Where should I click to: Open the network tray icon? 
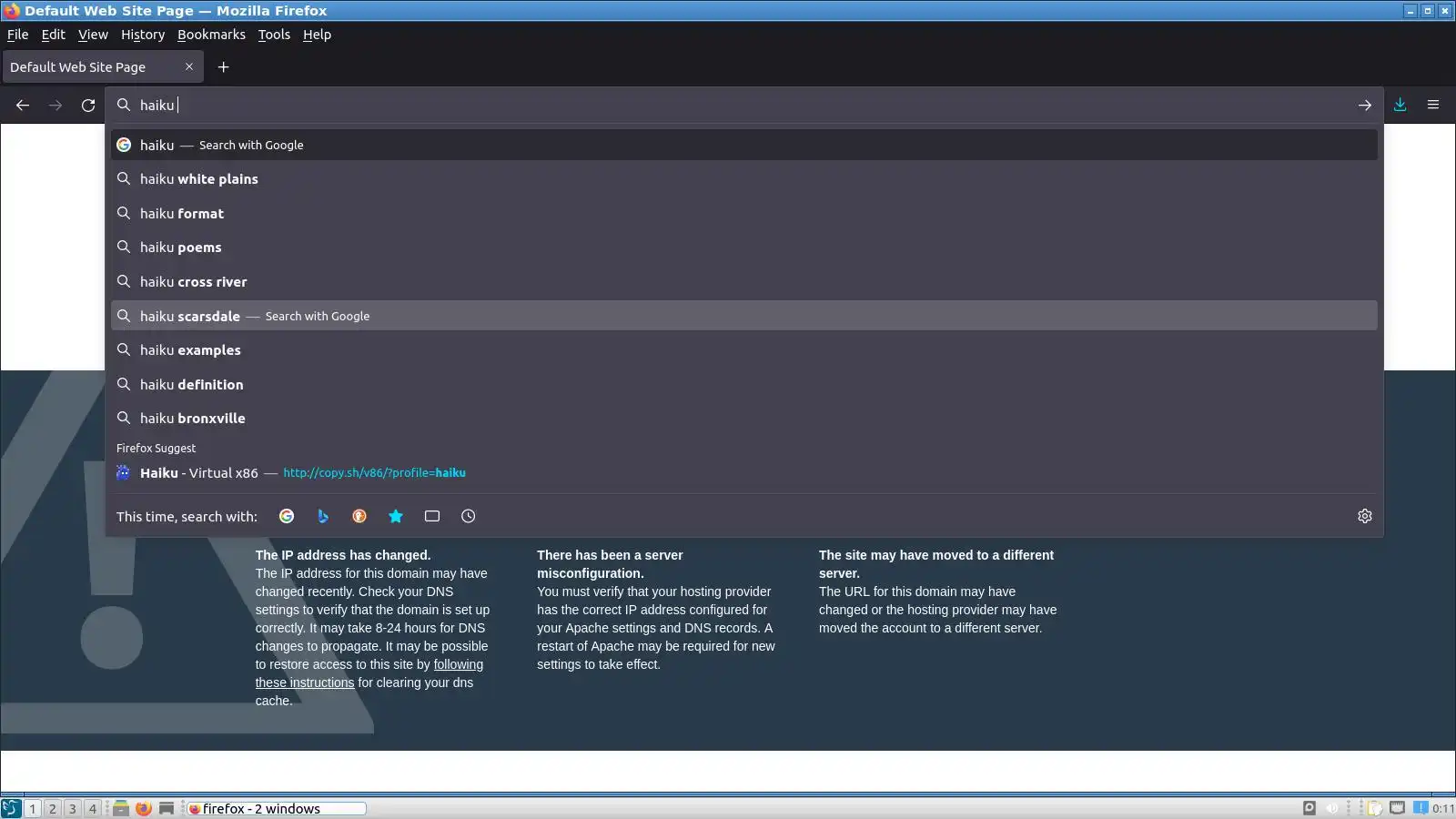(1398, 808)
